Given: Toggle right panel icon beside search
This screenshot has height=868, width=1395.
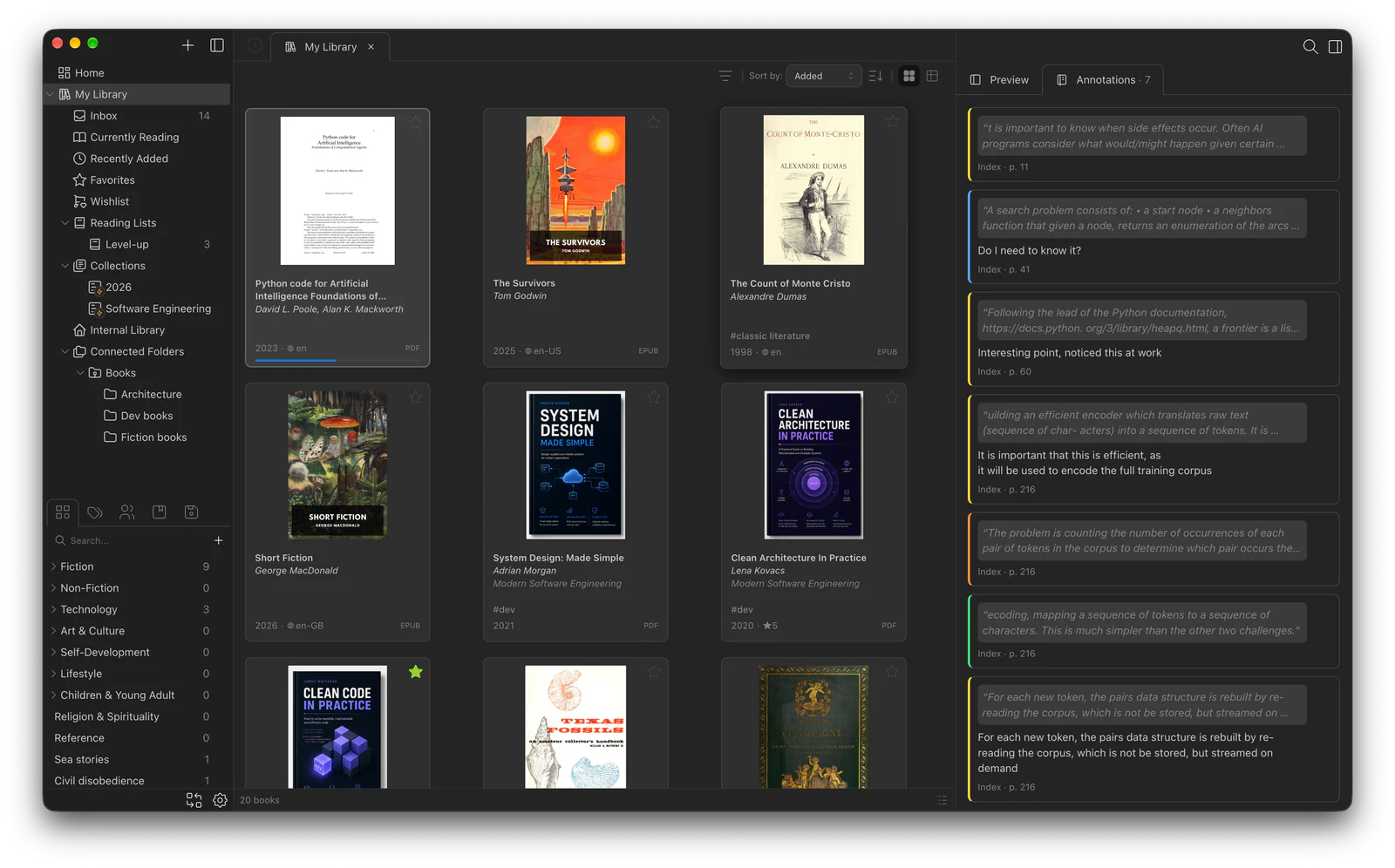Looking at the screenshot, I should click(1335, 47).
